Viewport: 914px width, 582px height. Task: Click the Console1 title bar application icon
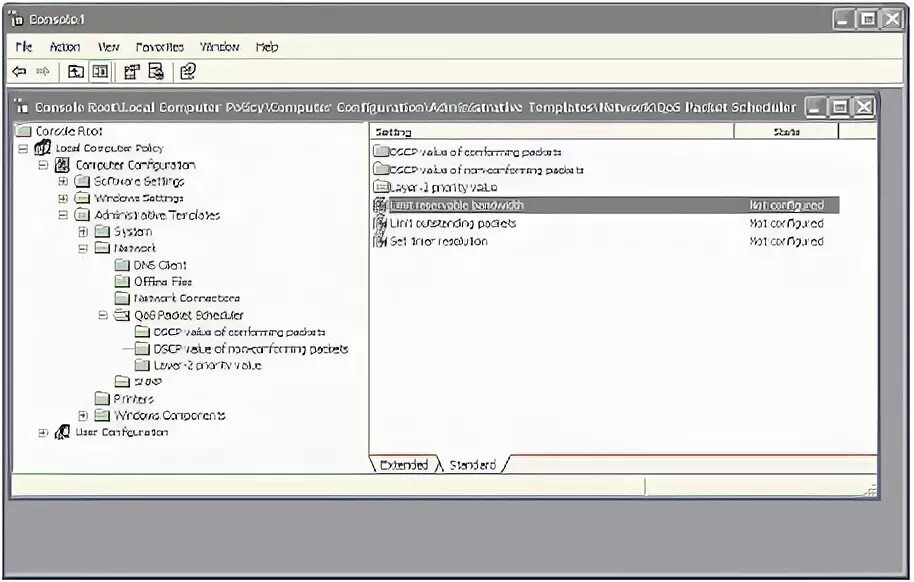coord(17,19)
